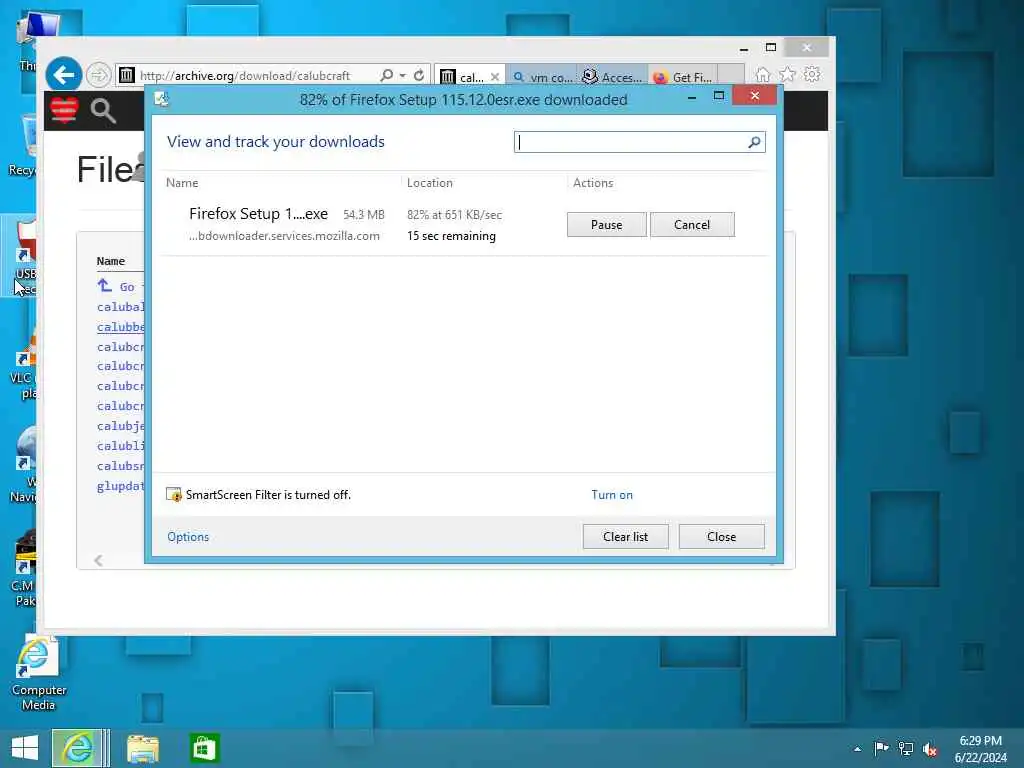Open the IE tools gear icon
Screen dimensions: 1024x768
[x=812, y=74]
